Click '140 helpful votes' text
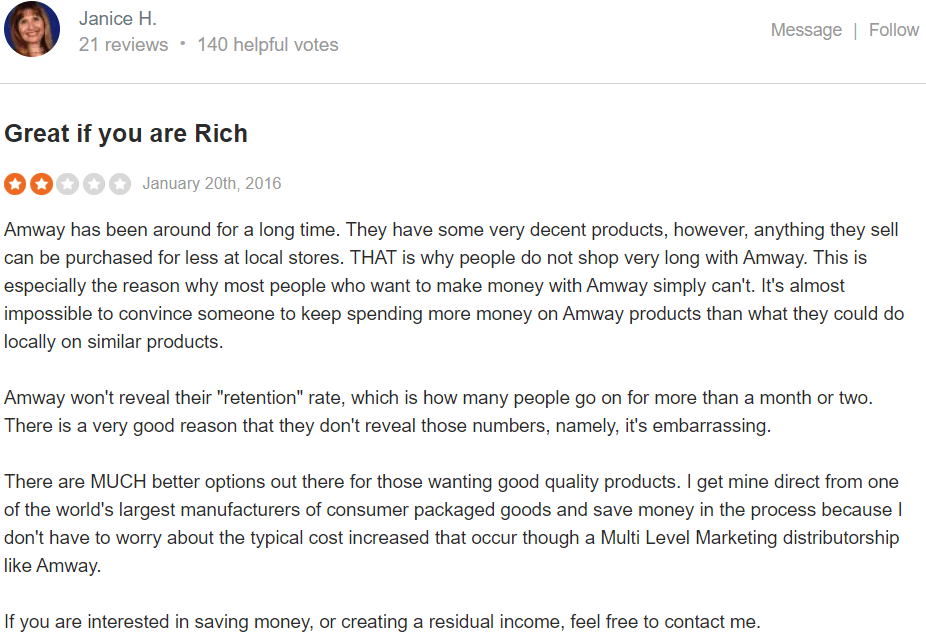 (x=268, y=45)
